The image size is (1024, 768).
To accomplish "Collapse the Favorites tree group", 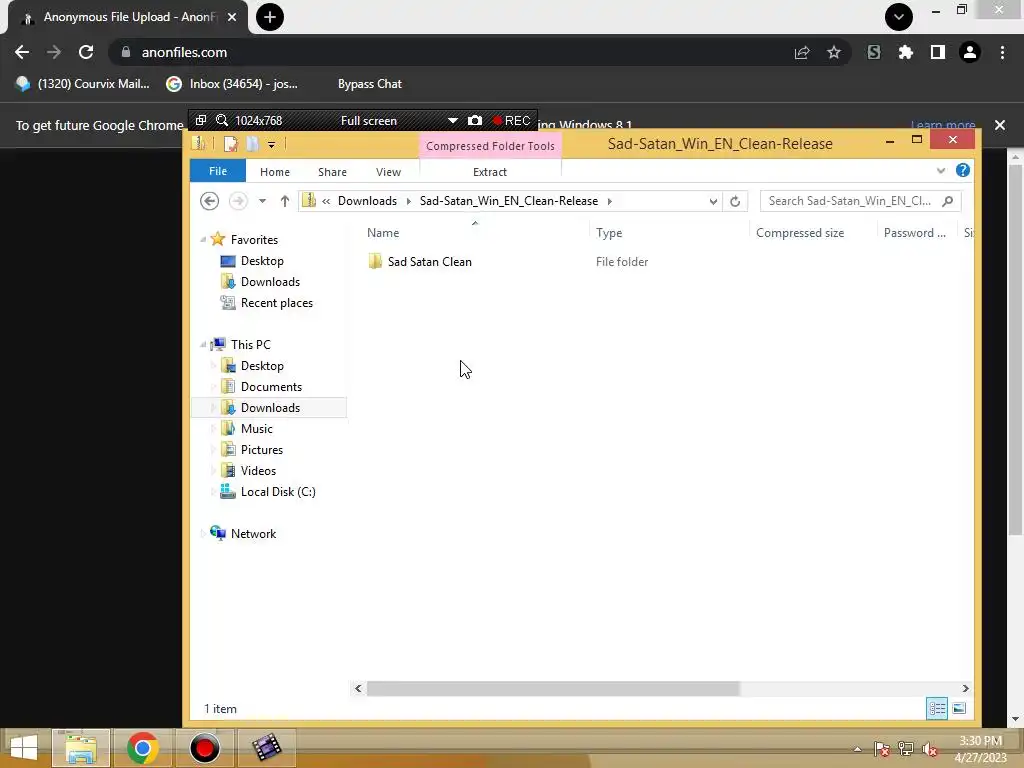I will pos(202,240).
